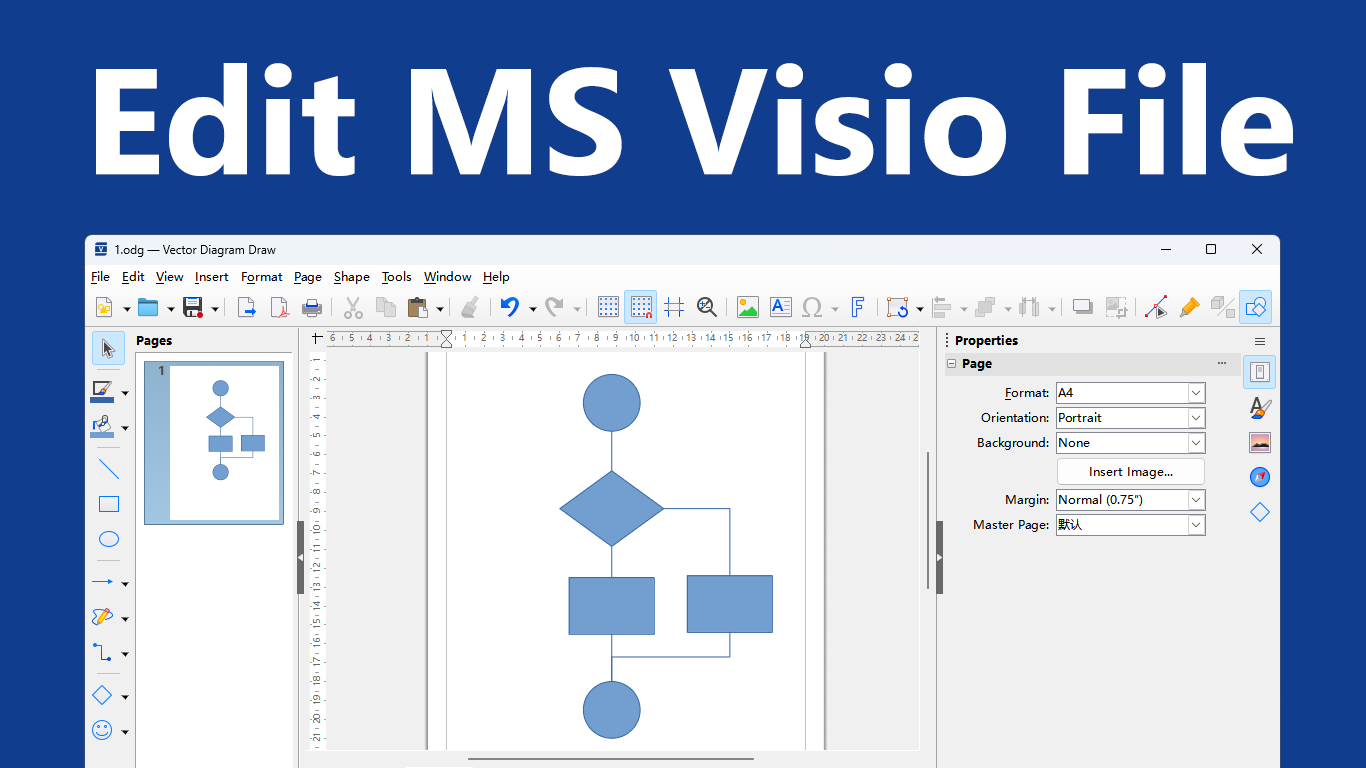Toggle Snap to Grid
This screenshot has width=1366, height=768.
tap(641, 308)
